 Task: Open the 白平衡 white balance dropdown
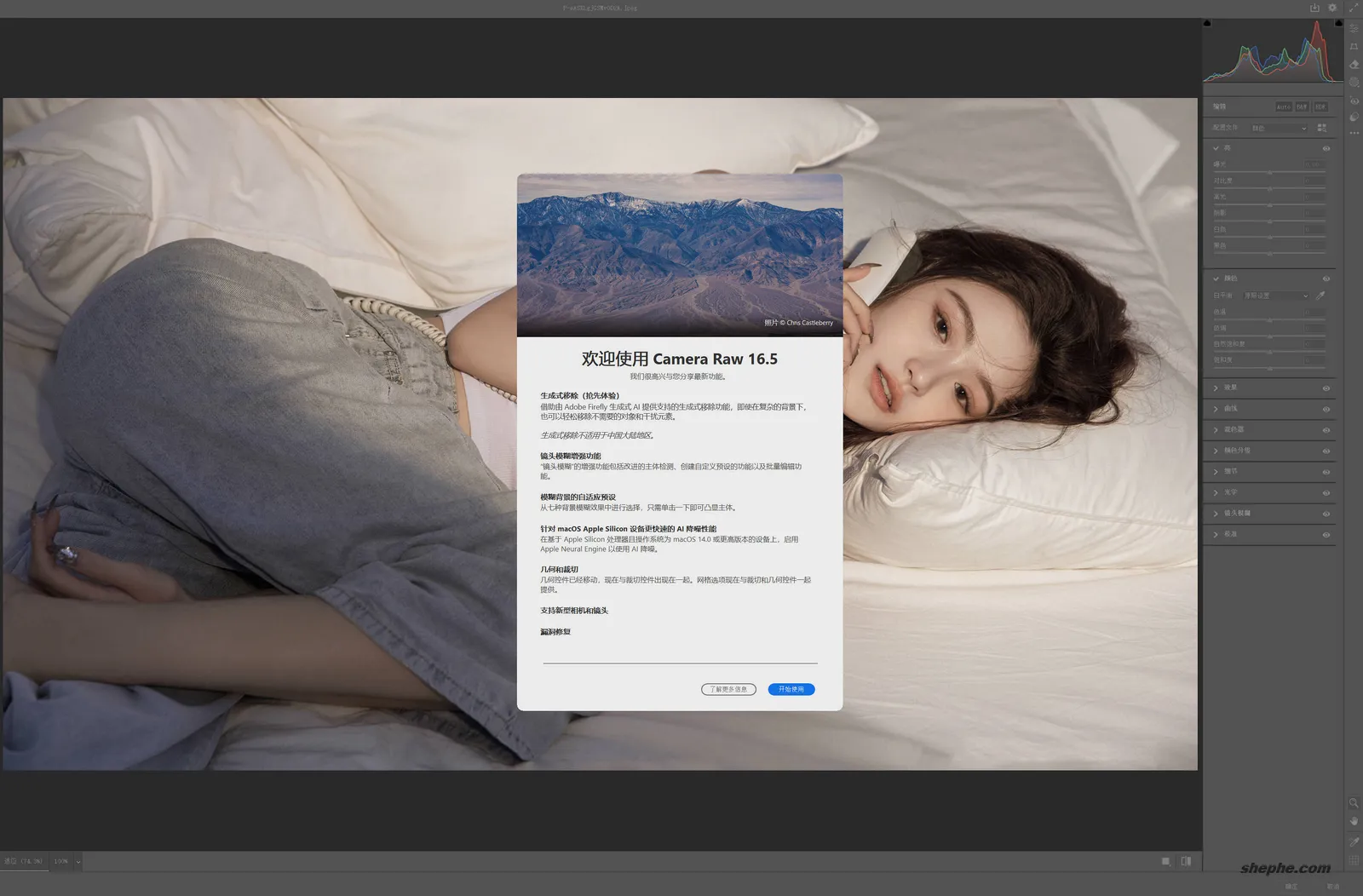1275,296
